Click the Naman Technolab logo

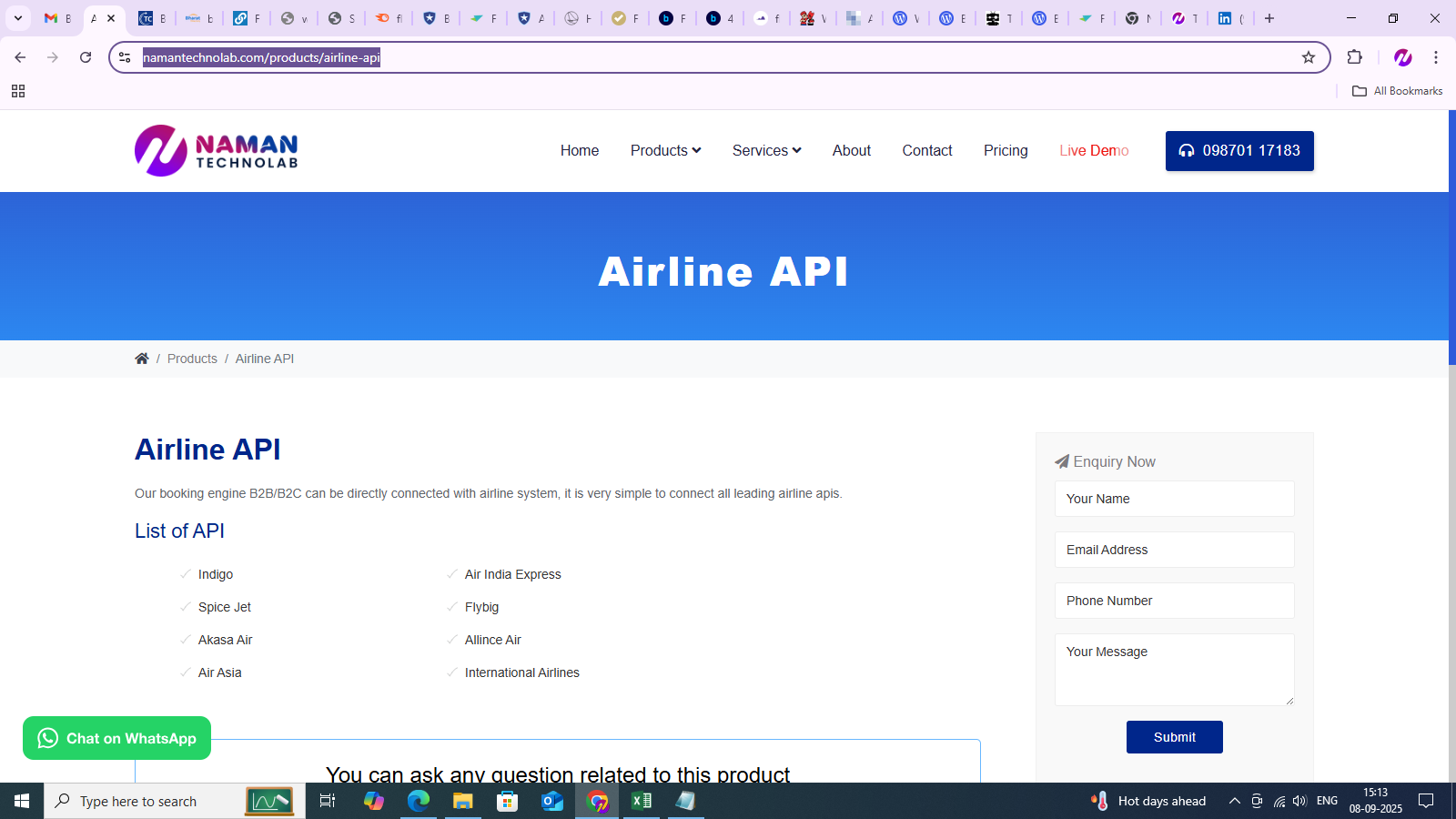(217, 151)
